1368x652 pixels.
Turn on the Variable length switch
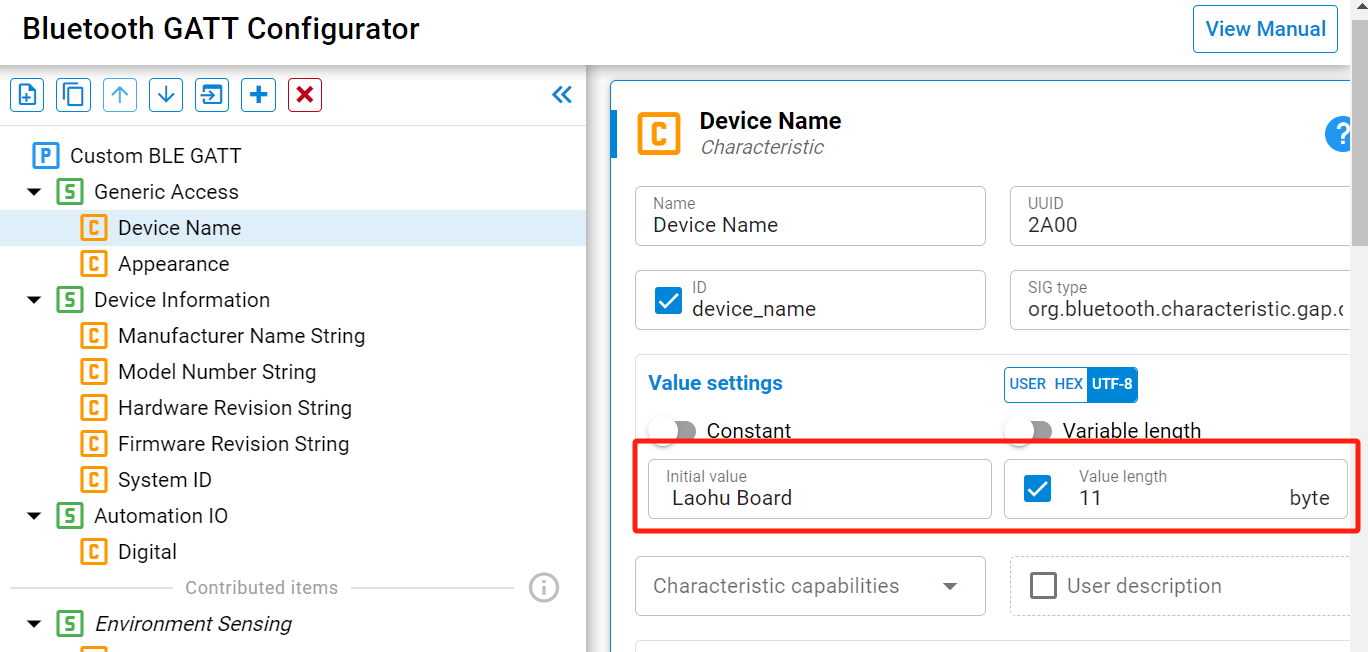pos(1028,431)
